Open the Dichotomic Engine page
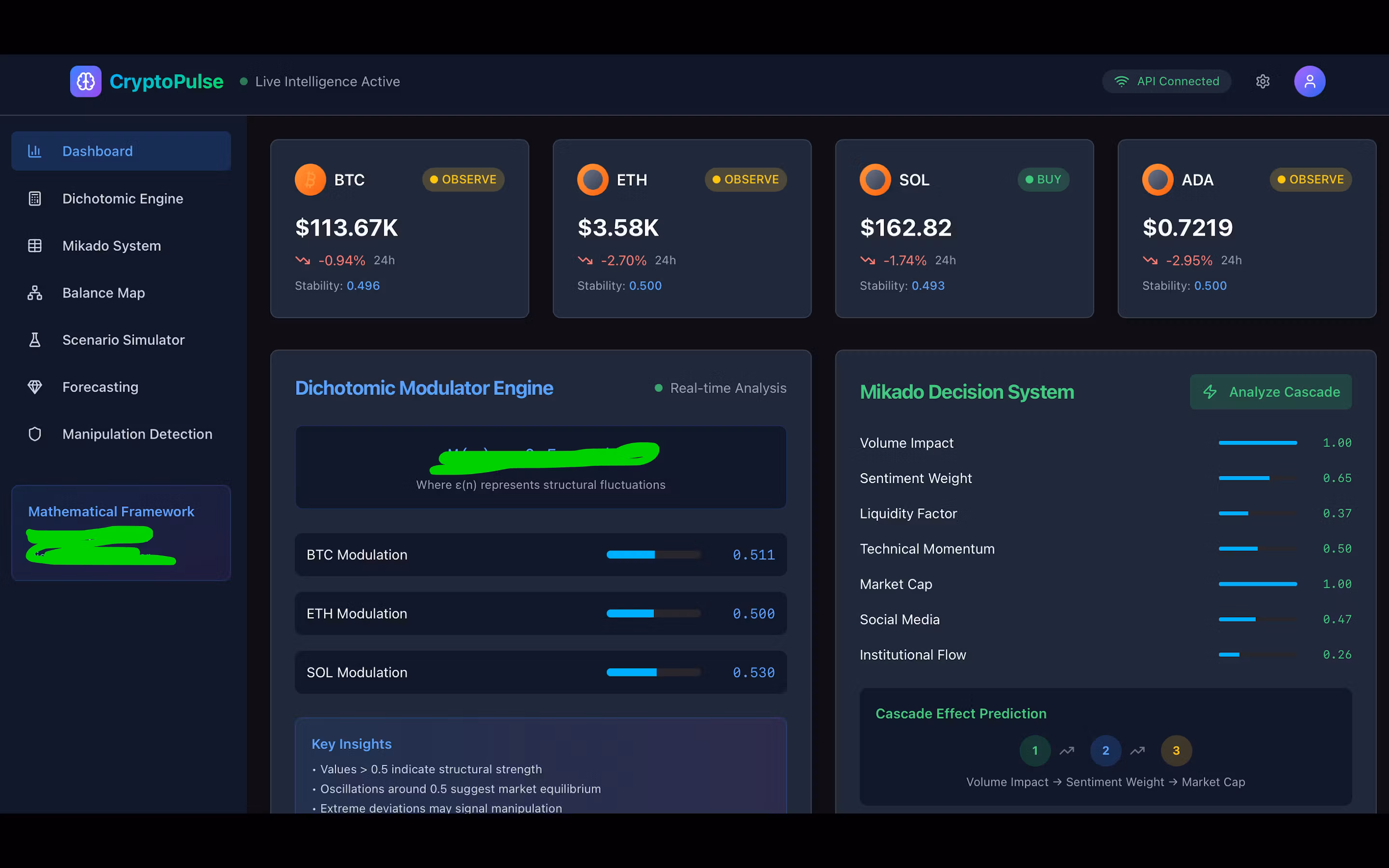Image resolution: width=1389 pixels, height=868 pixels. 121,199
